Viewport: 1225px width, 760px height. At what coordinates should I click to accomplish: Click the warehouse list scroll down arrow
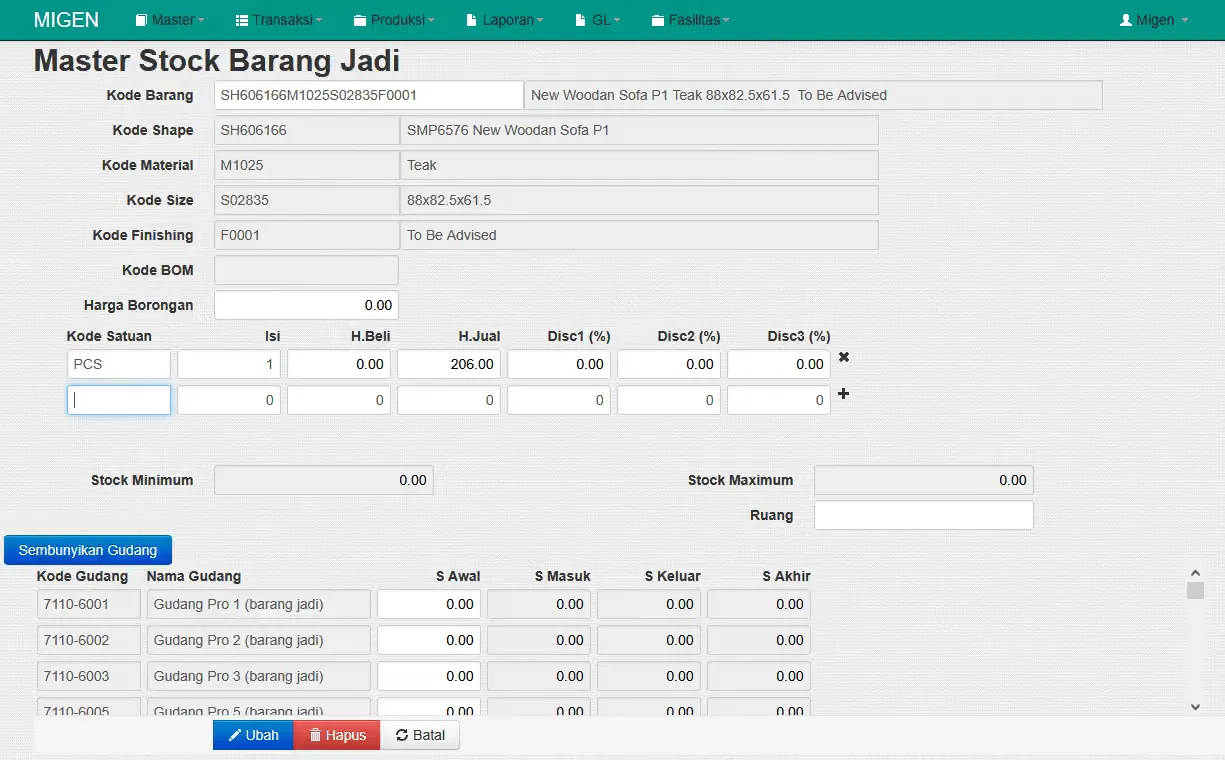(x=1195, y=707)
